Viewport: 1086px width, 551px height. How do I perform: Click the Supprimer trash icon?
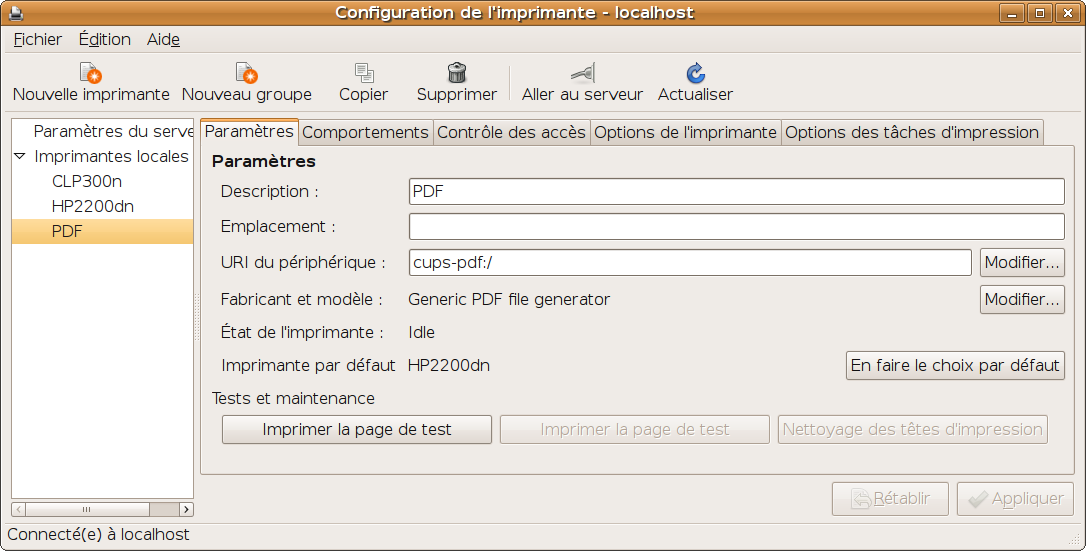pyautogui.click(x=456, y=73)
